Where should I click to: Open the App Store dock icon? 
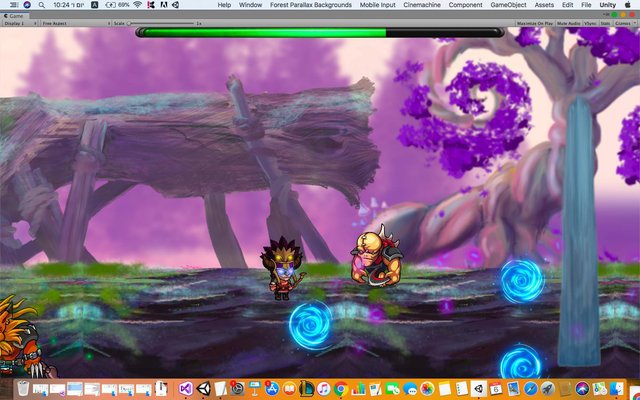click(x=272, y=388)
